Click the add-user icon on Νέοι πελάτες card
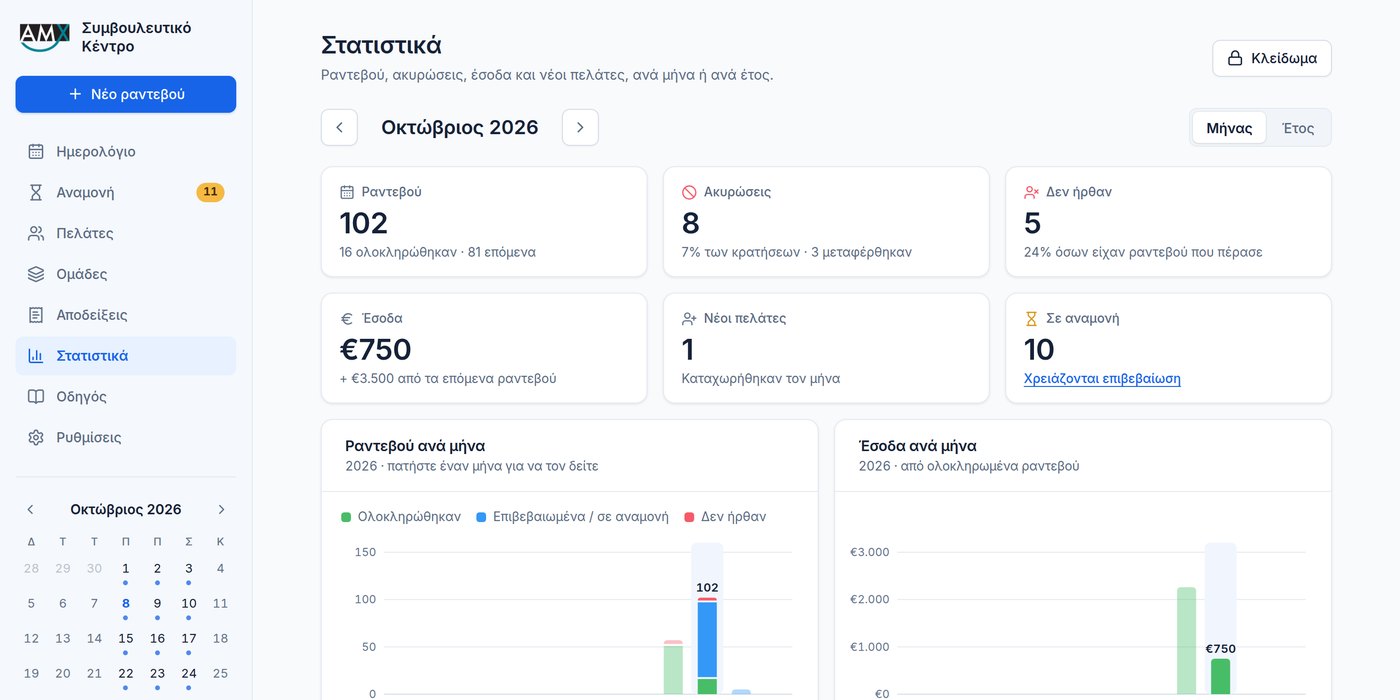Image resolution: width=1400 pixels, height=700 pixels. point(689,319)
